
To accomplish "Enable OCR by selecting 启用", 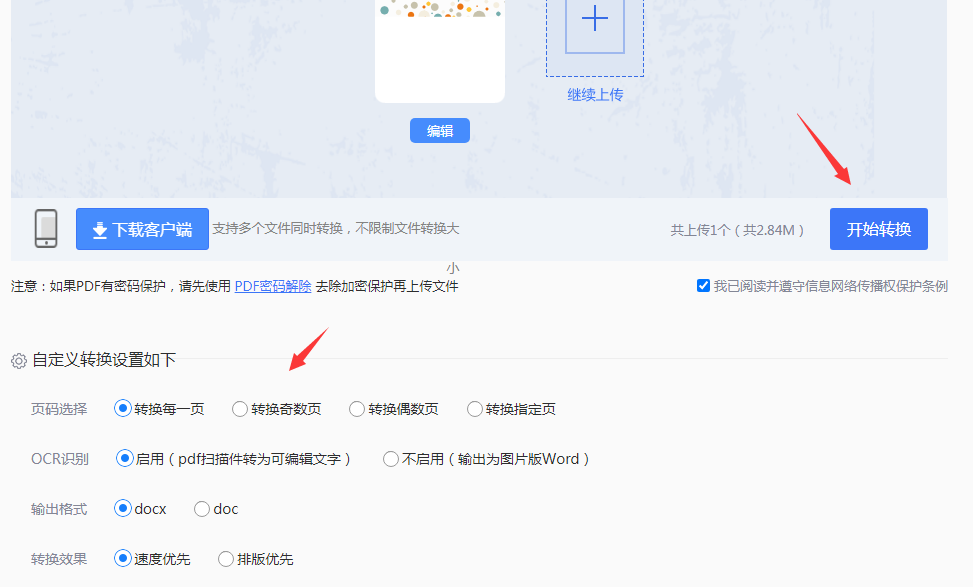I will coord(122,458).
